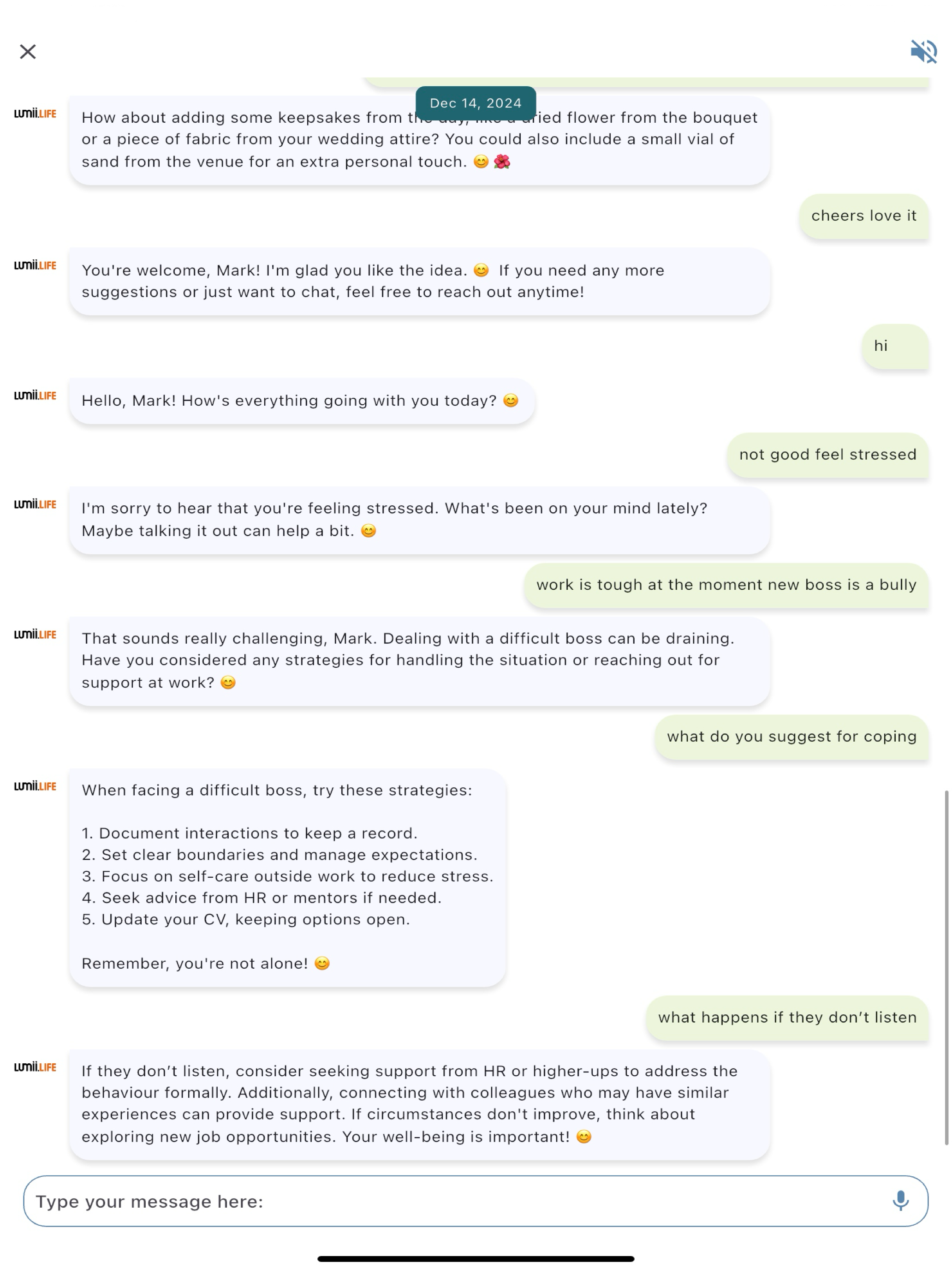Click the lumii.LIFE avatar beside 'You're welcome, Mark' reply
The width and height of the screenshot is (952, 1270).
pos(35,265)
